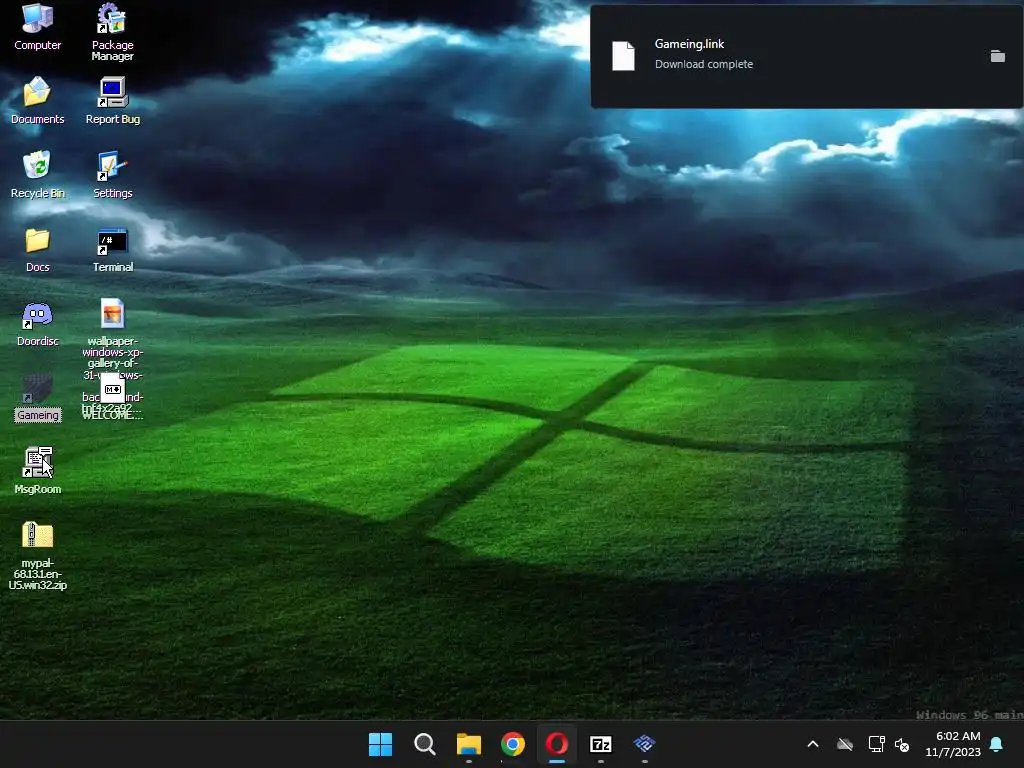Open taskbar Search
Viewport: 1024px width, 768px height.
pyautogui.click(x=424, y=744)
